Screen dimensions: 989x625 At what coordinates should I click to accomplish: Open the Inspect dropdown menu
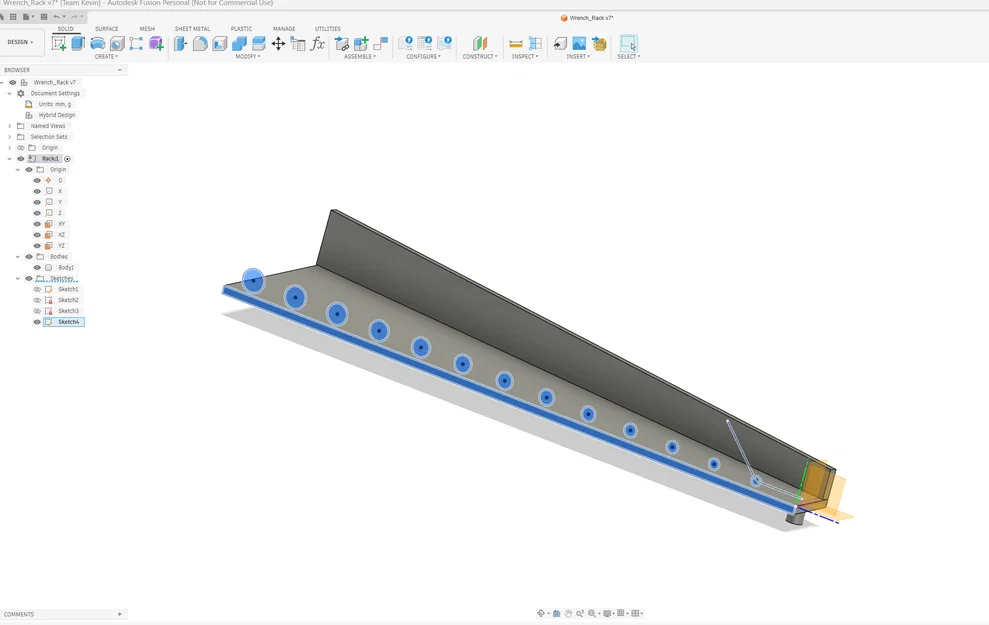tap(525, 57)
